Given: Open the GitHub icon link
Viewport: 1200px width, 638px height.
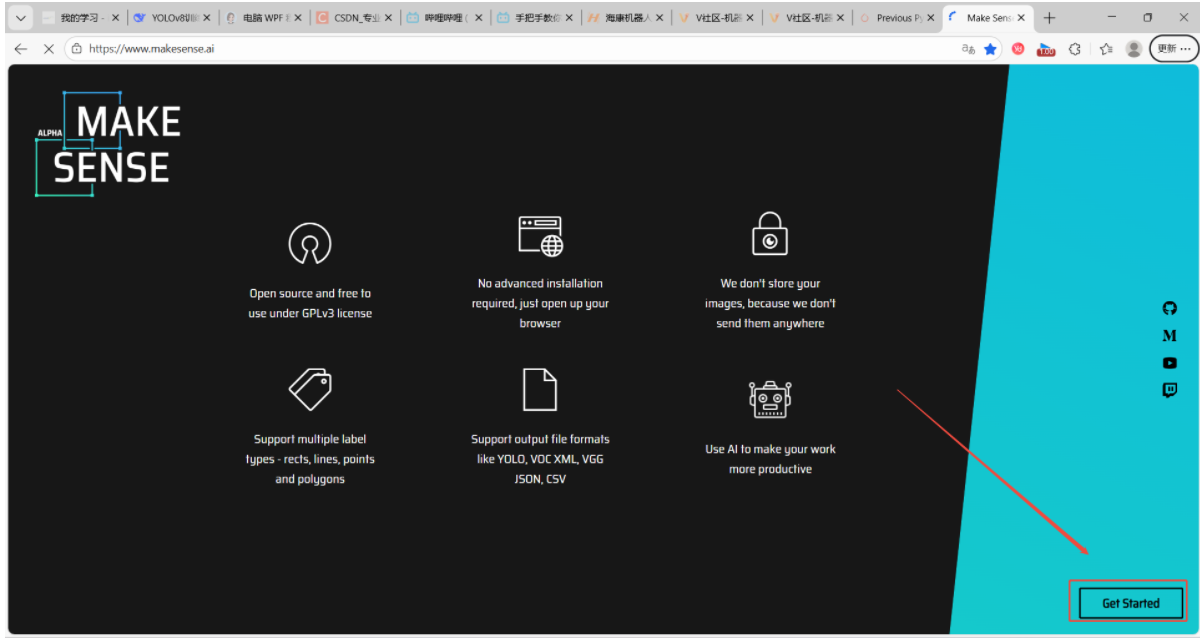Looking at the screenshot, I should pos(1170,308).
